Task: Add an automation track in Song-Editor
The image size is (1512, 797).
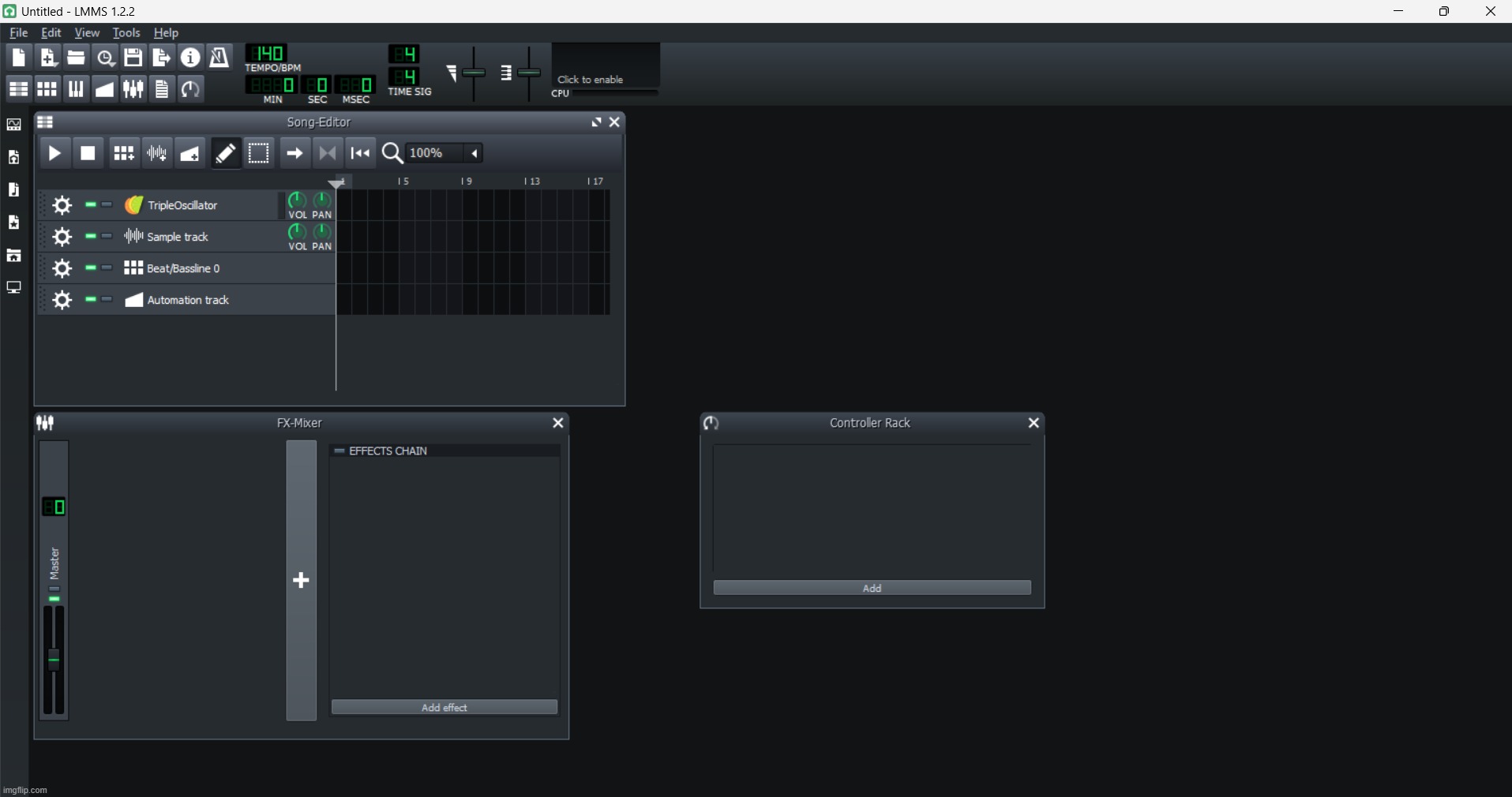Action: [x=190, y=153]
